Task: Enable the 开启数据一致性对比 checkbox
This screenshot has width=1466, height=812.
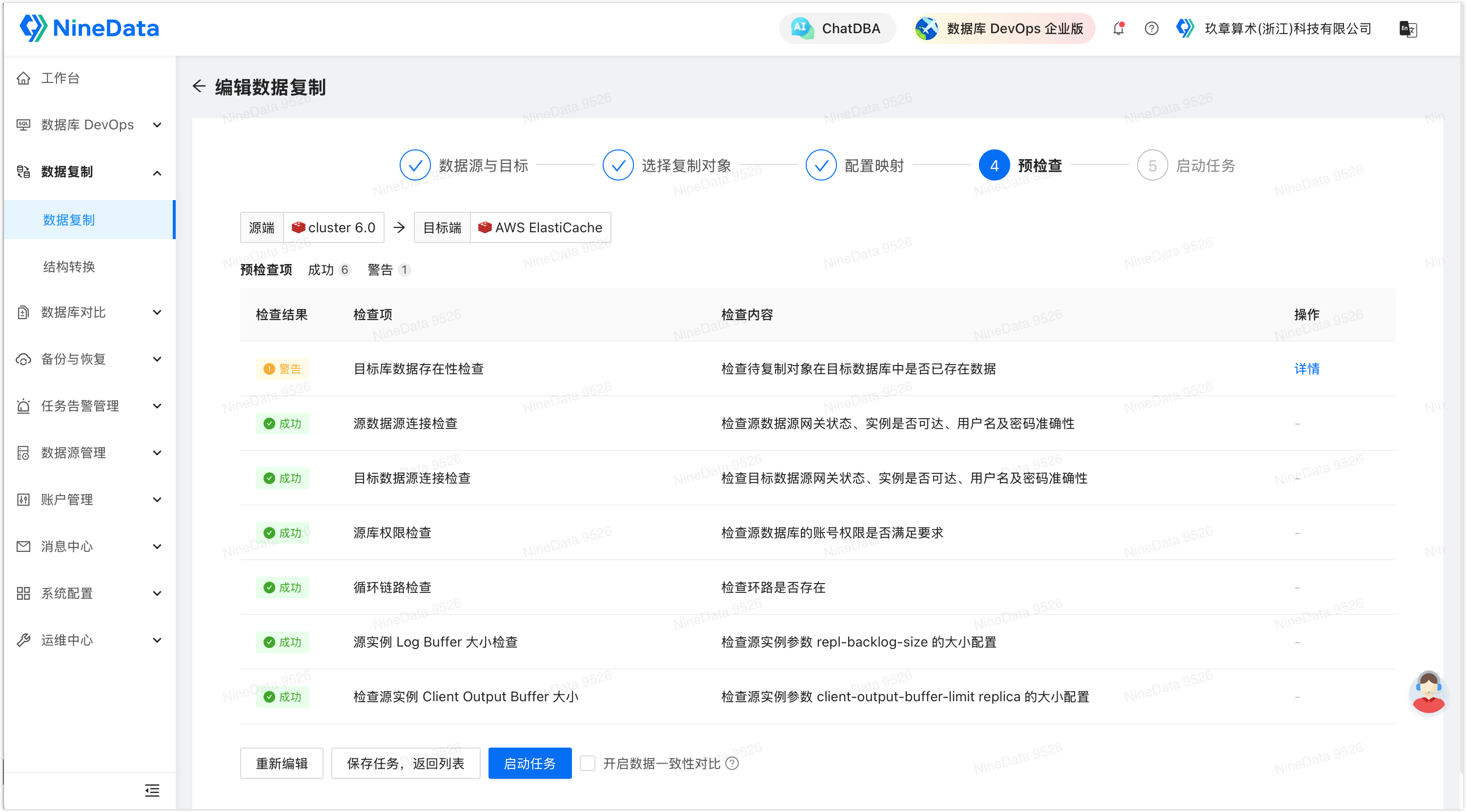Action: pos(587,763)
